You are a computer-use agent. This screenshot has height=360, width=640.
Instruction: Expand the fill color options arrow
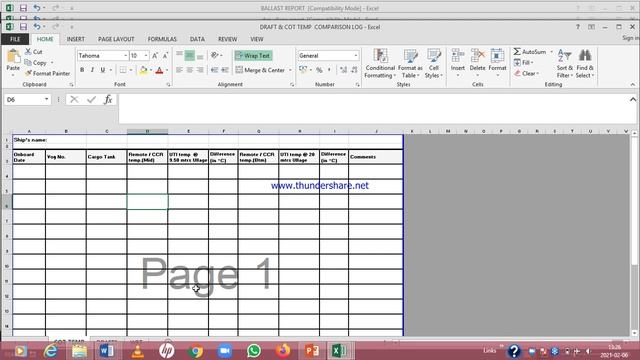click(x=151, y=70)
